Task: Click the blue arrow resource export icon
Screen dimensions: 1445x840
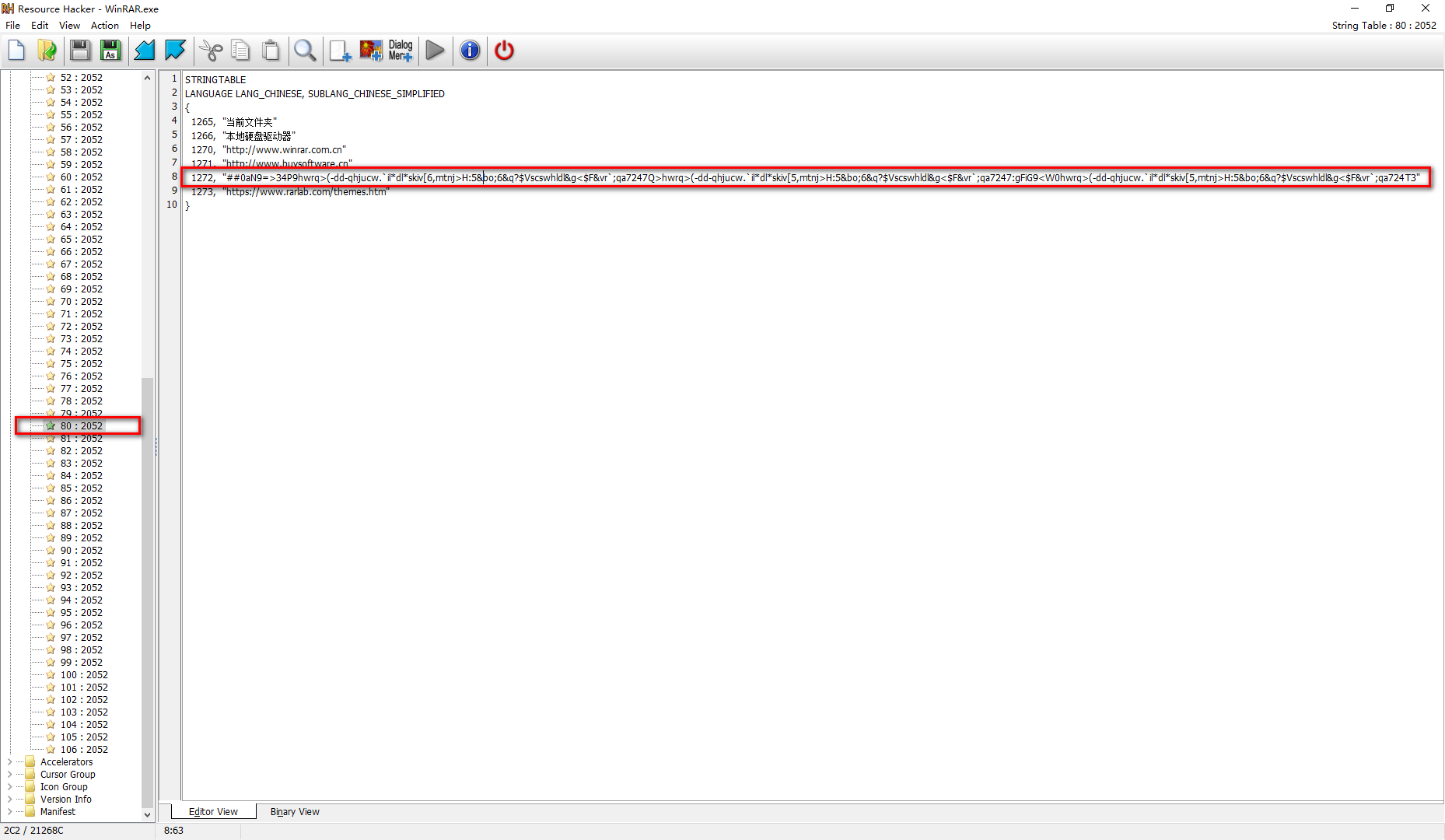Action: point(175,51)
